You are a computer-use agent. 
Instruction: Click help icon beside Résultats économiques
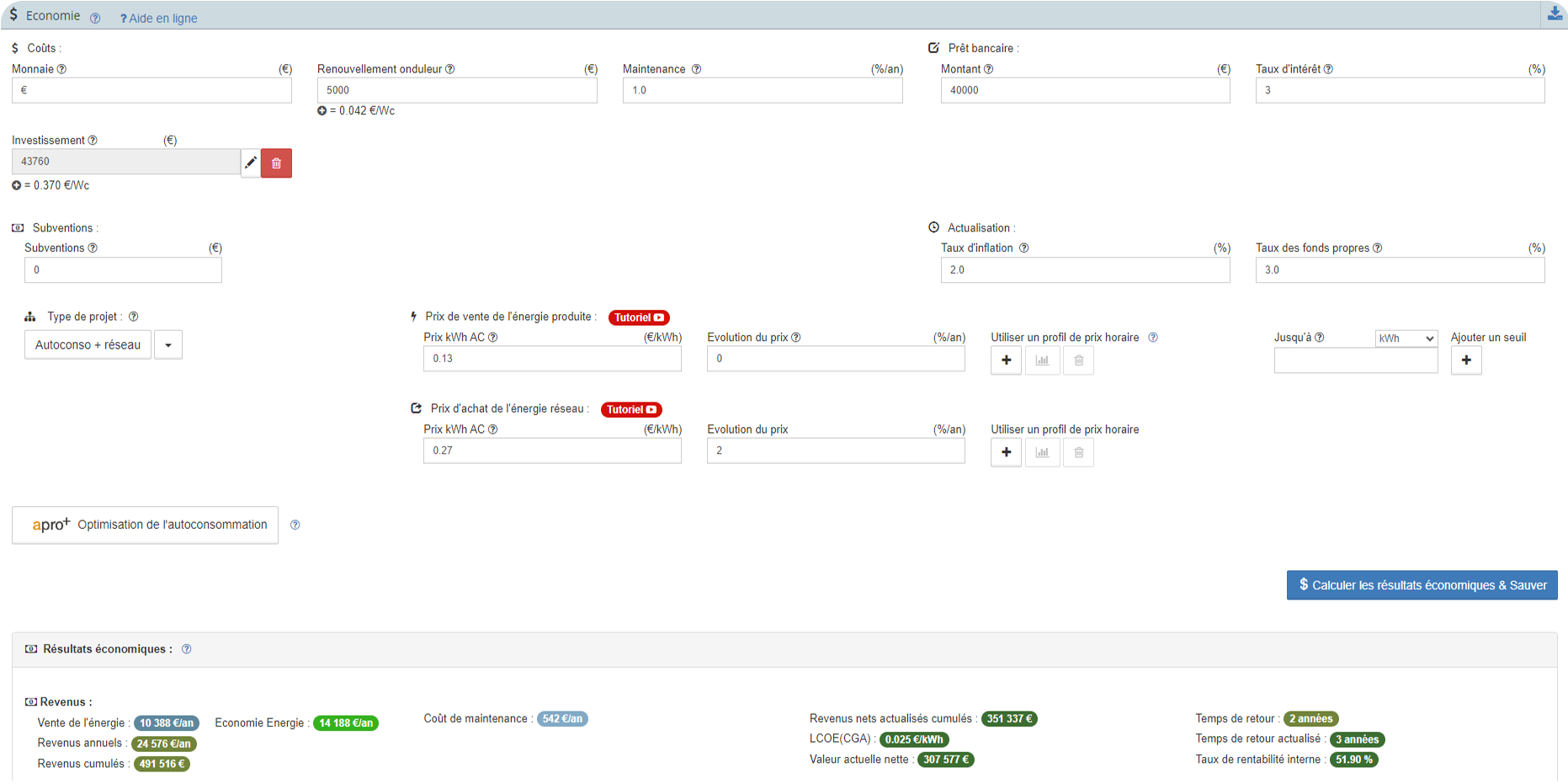[187, 649]
